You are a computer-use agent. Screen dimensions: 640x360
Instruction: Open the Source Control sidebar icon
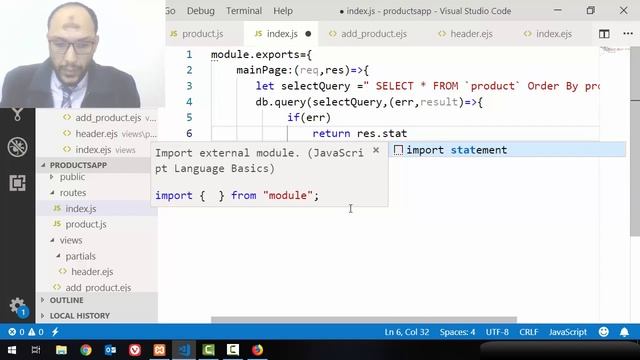(x=17, y=115)
